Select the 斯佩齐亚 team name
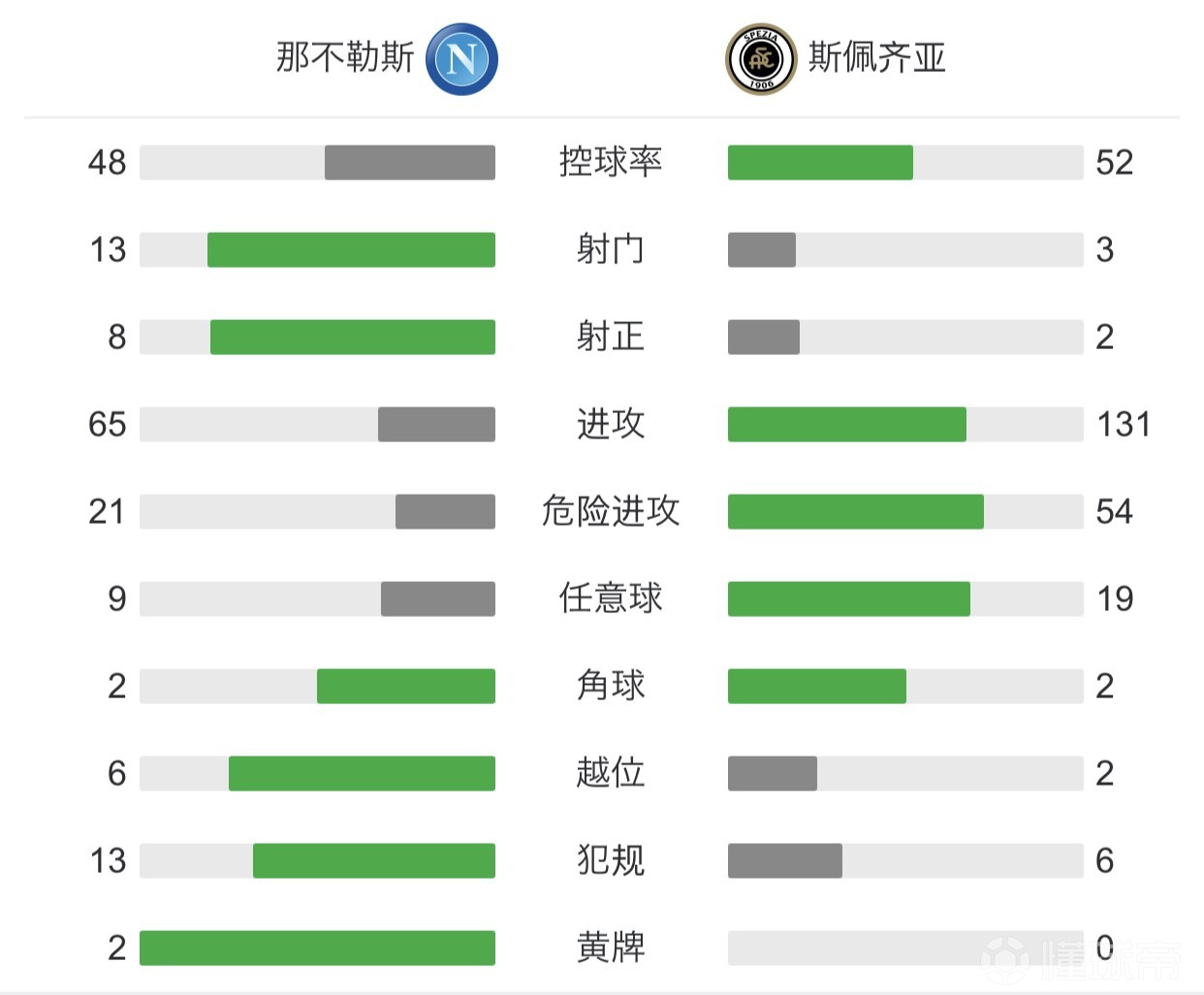Viewport: 1204px width, 995px height. tap(877, 57)
